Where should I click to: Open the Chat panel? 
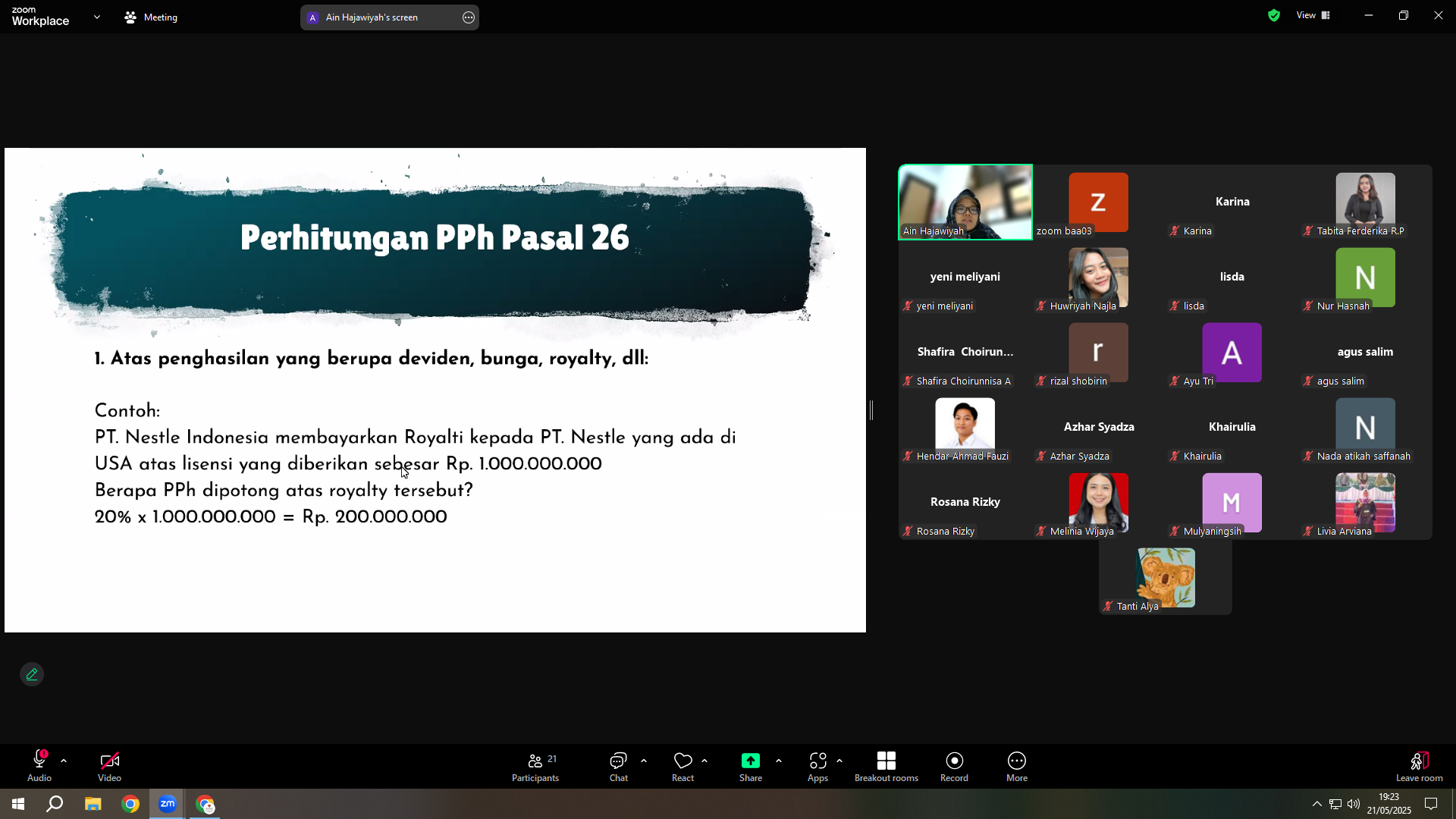point(618,767)
